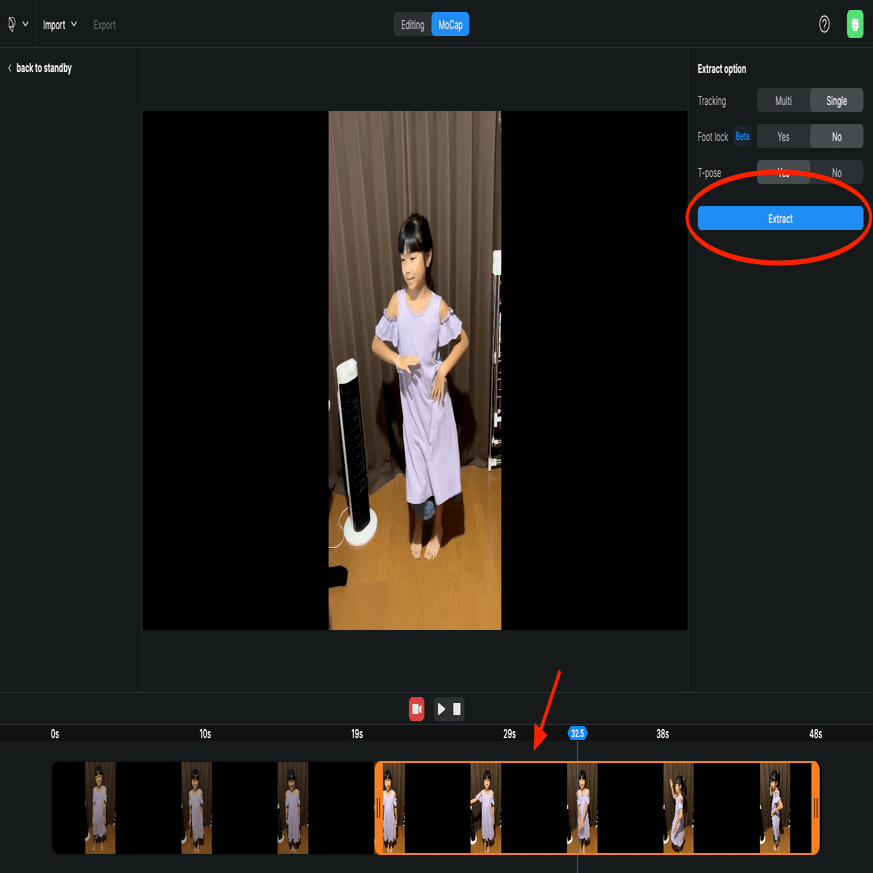Screen dimensions: 873x873
Task: Click the 38s timeline label
Action: click(663, 734)
